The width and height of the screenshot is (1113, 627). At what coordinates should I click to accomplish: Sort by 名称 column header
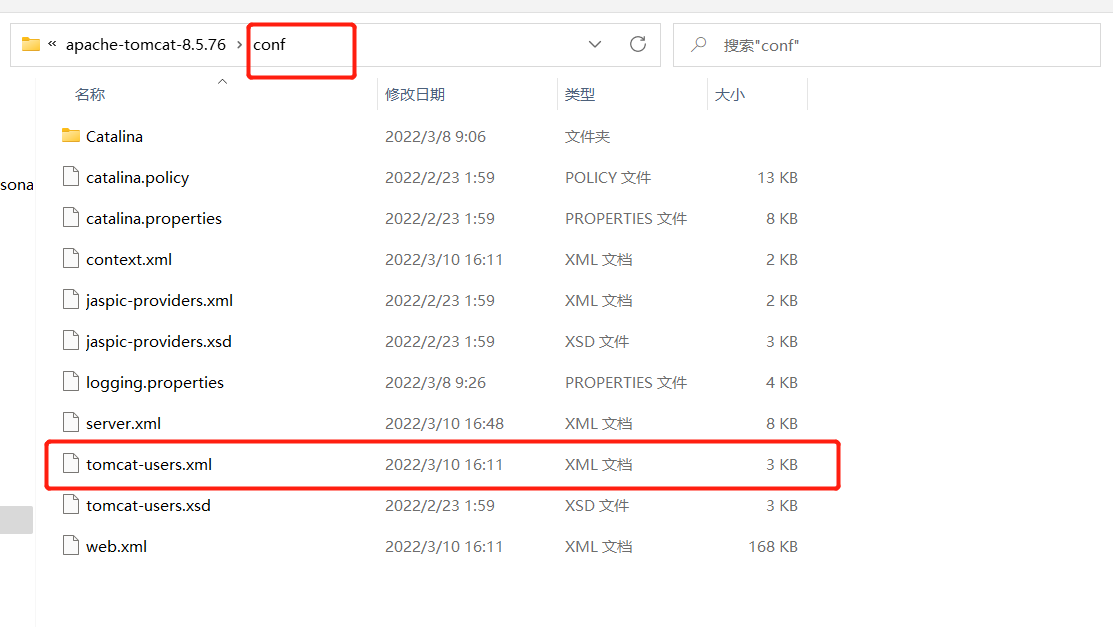coord(90,94)
